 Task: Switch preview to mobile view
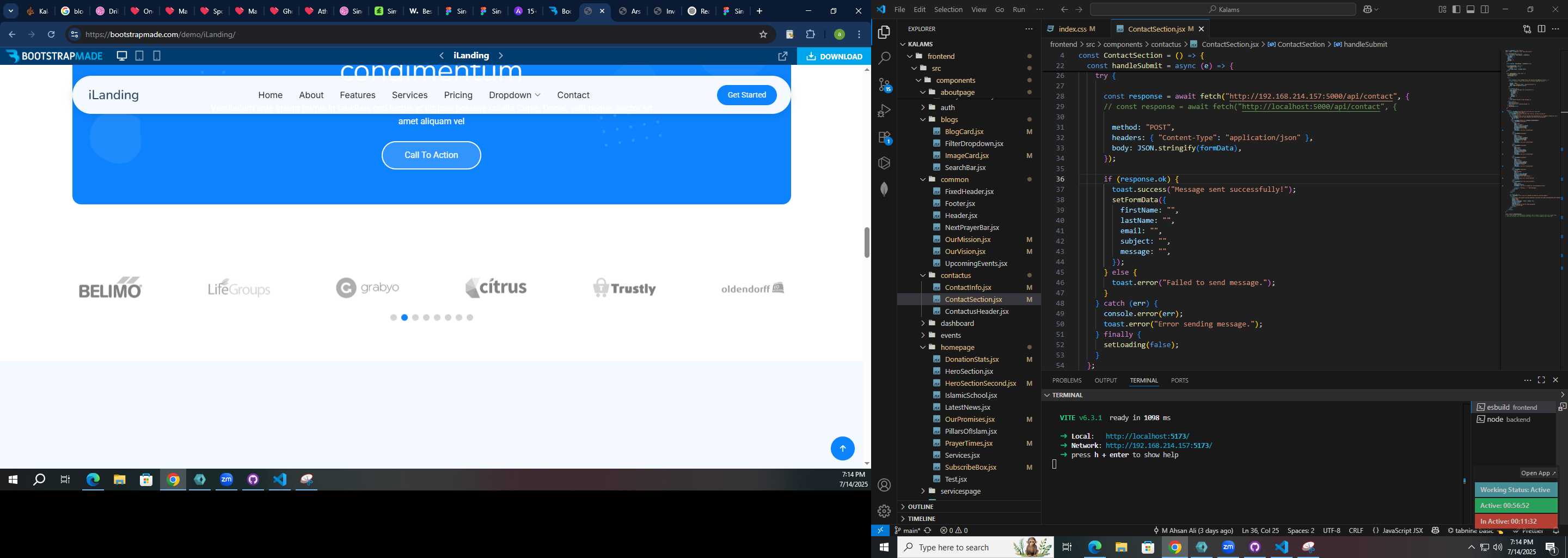coord(157,56)
